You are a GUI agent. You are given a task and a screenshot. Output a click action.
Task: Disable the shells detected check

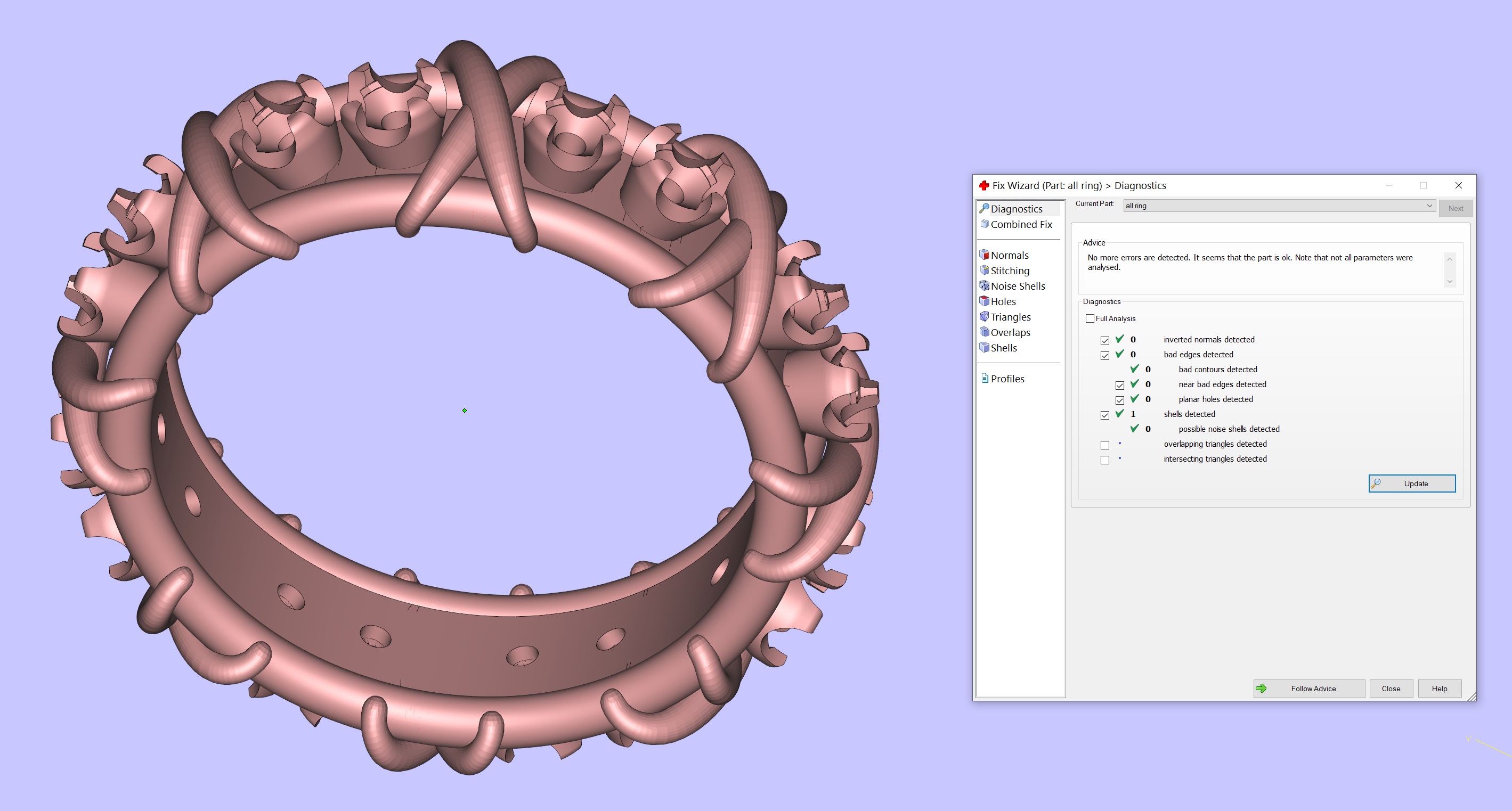click(x=1105, y=414)
